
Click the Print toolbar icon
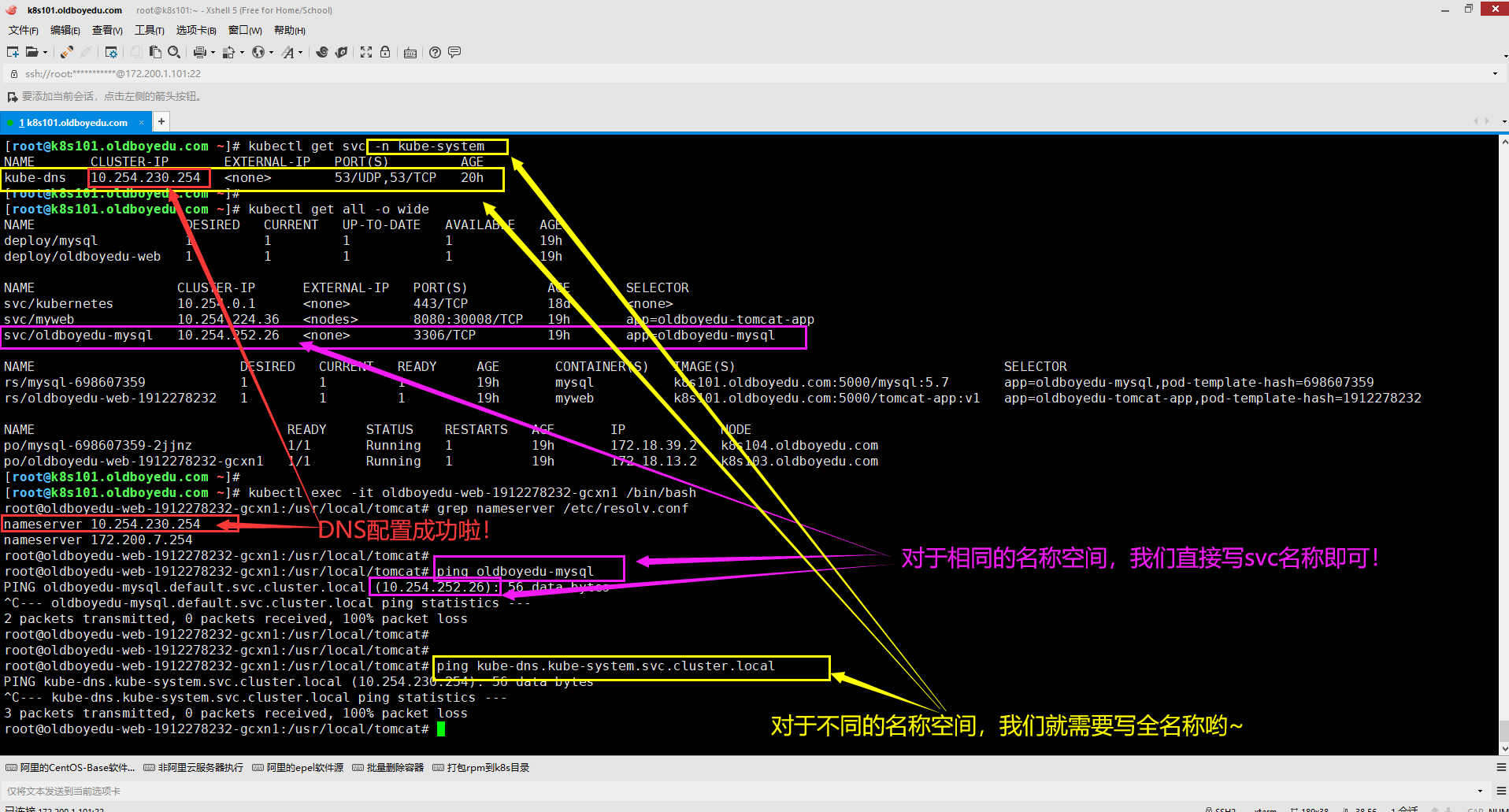click(x=202, y=52)
